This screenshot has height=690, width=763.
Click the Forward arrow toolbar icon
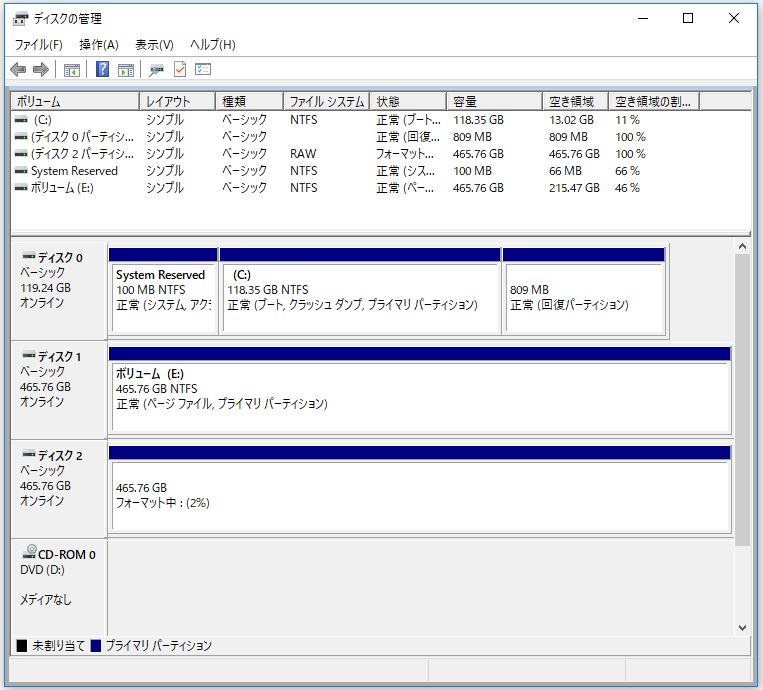[x=41, y=70]
